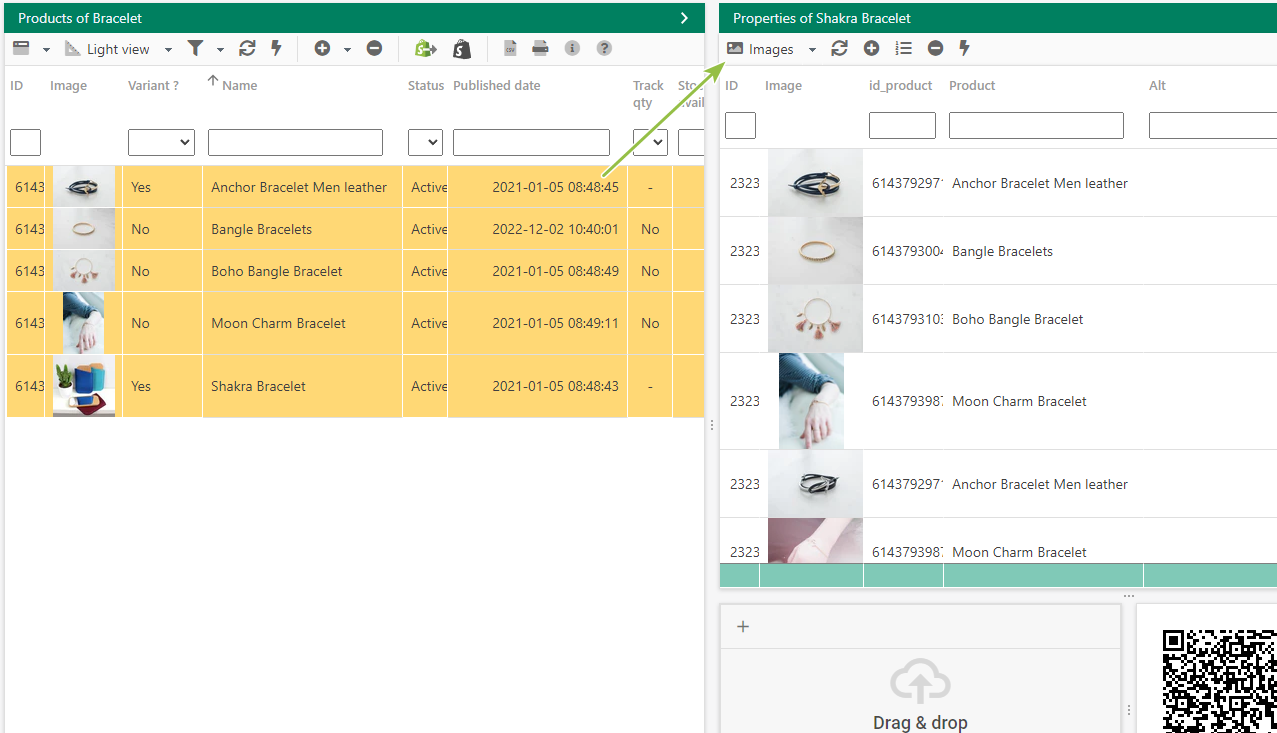
Task: Open help via the question mark icon
Action: click(604, 48)
